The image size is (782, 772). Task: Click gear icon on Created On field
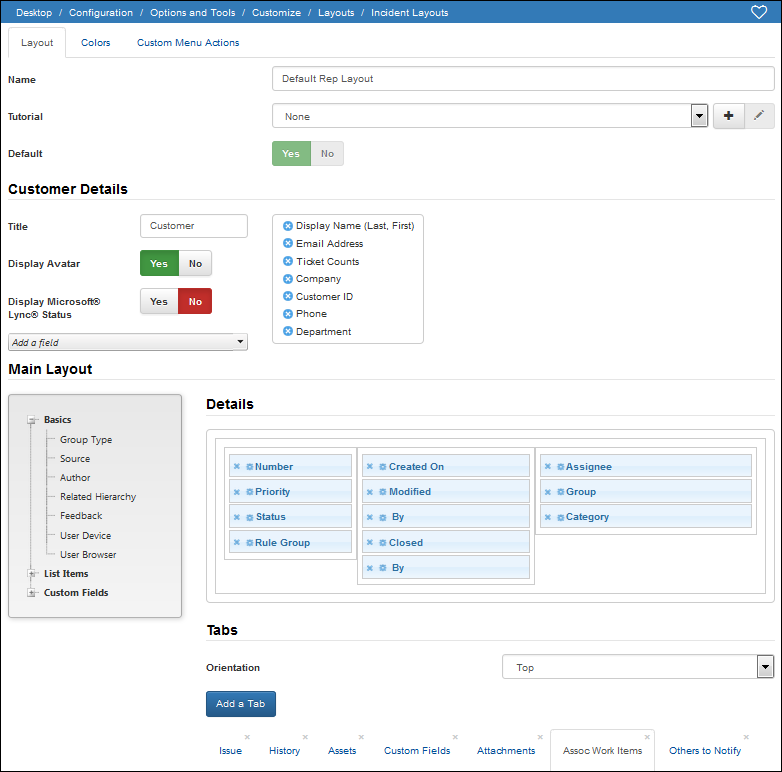[x=383, y=467]
